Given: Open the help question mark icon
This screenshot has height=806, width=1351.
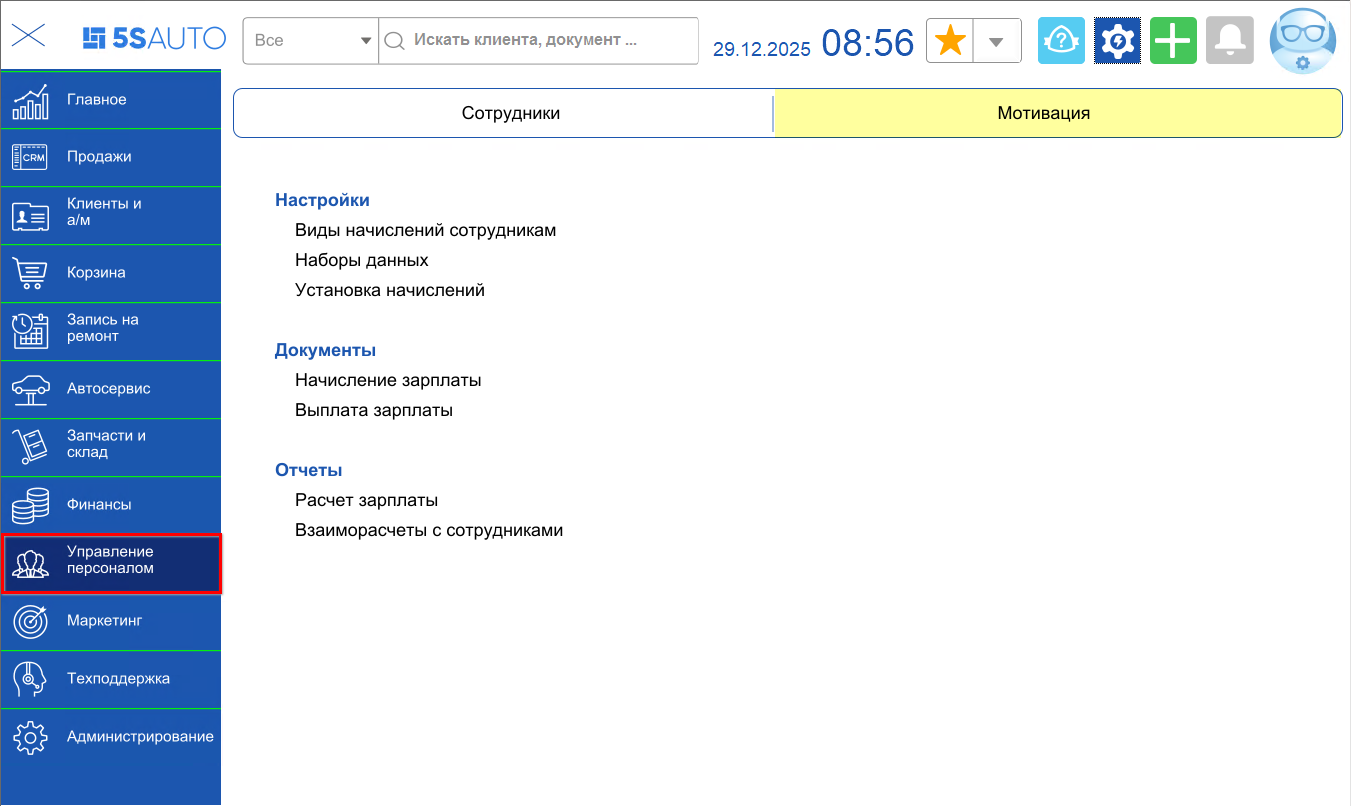Looking at the screenshot, I should pyautogui.click(x=1061, y=40).
